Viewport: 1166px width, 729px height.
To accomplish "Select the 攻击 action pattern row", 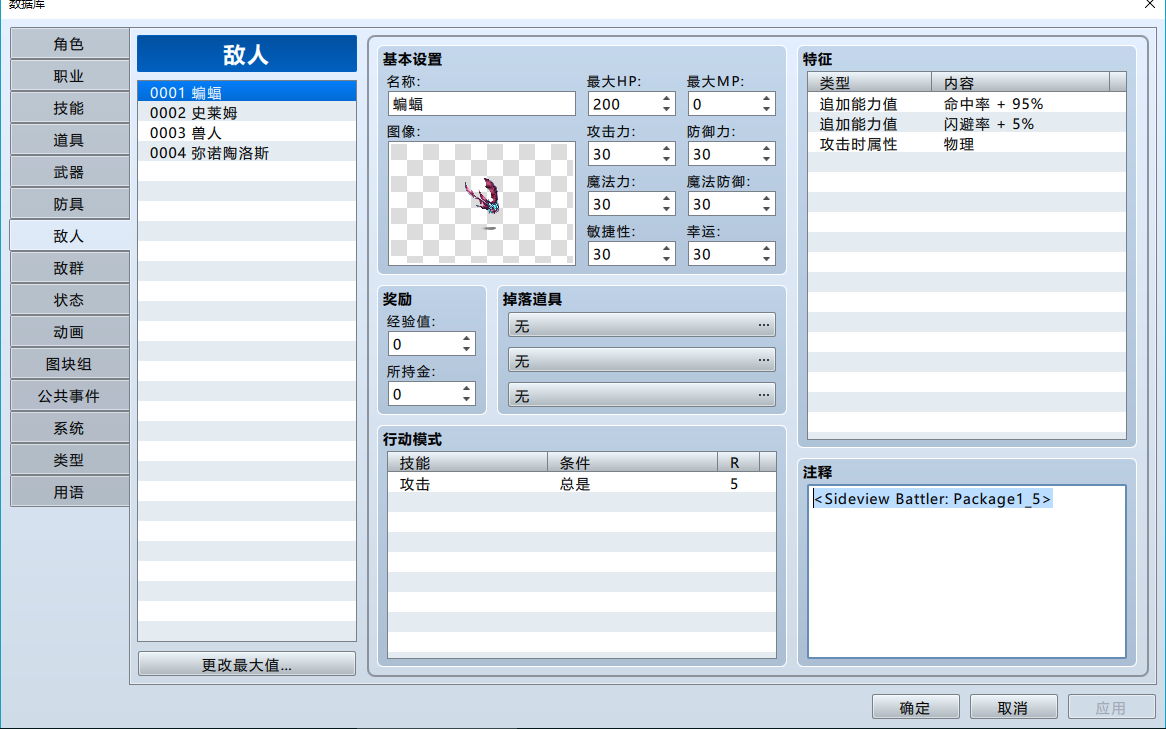I will pos(582,484).
